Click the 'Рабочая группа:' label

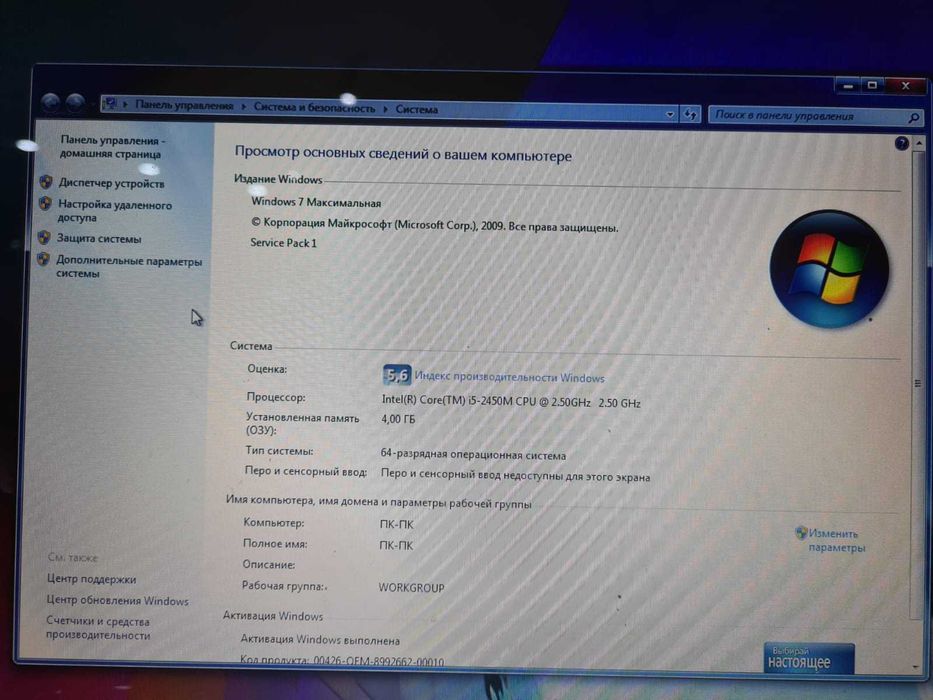pos(283,586)
